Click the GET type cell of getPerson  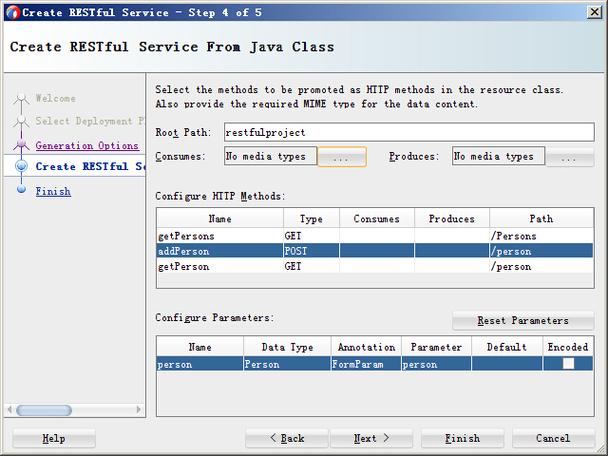pyautogui.click(x=311, y=266)
